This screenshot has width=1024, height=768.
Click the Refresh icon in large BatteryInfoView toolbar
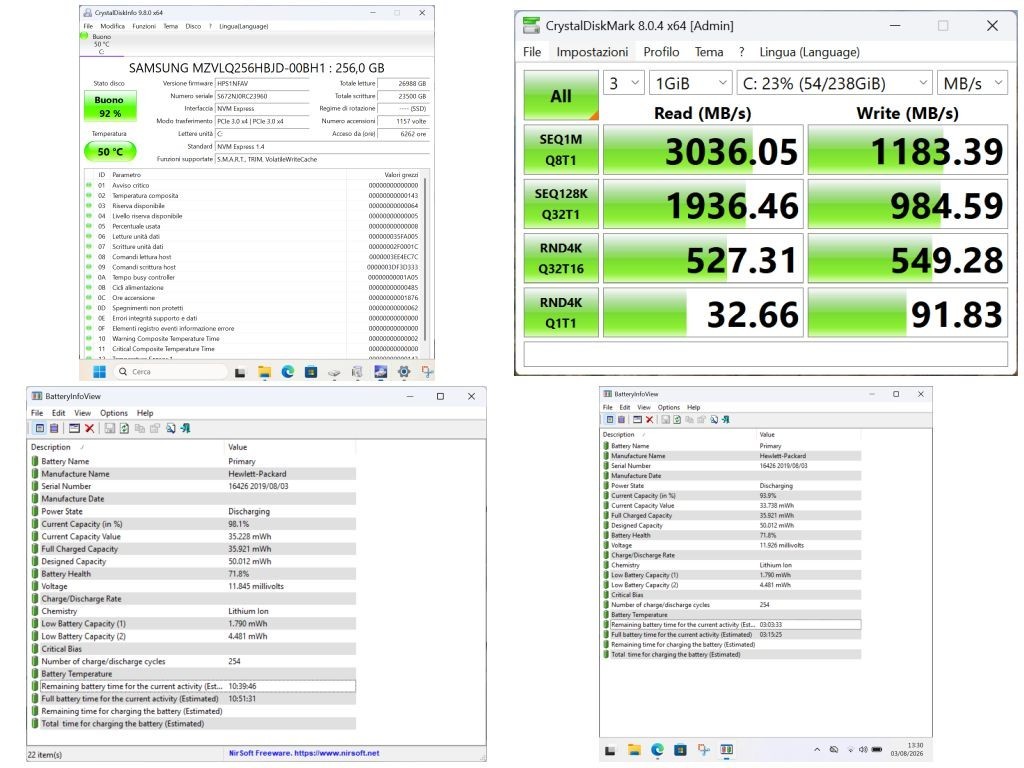(x=124, y=428)
